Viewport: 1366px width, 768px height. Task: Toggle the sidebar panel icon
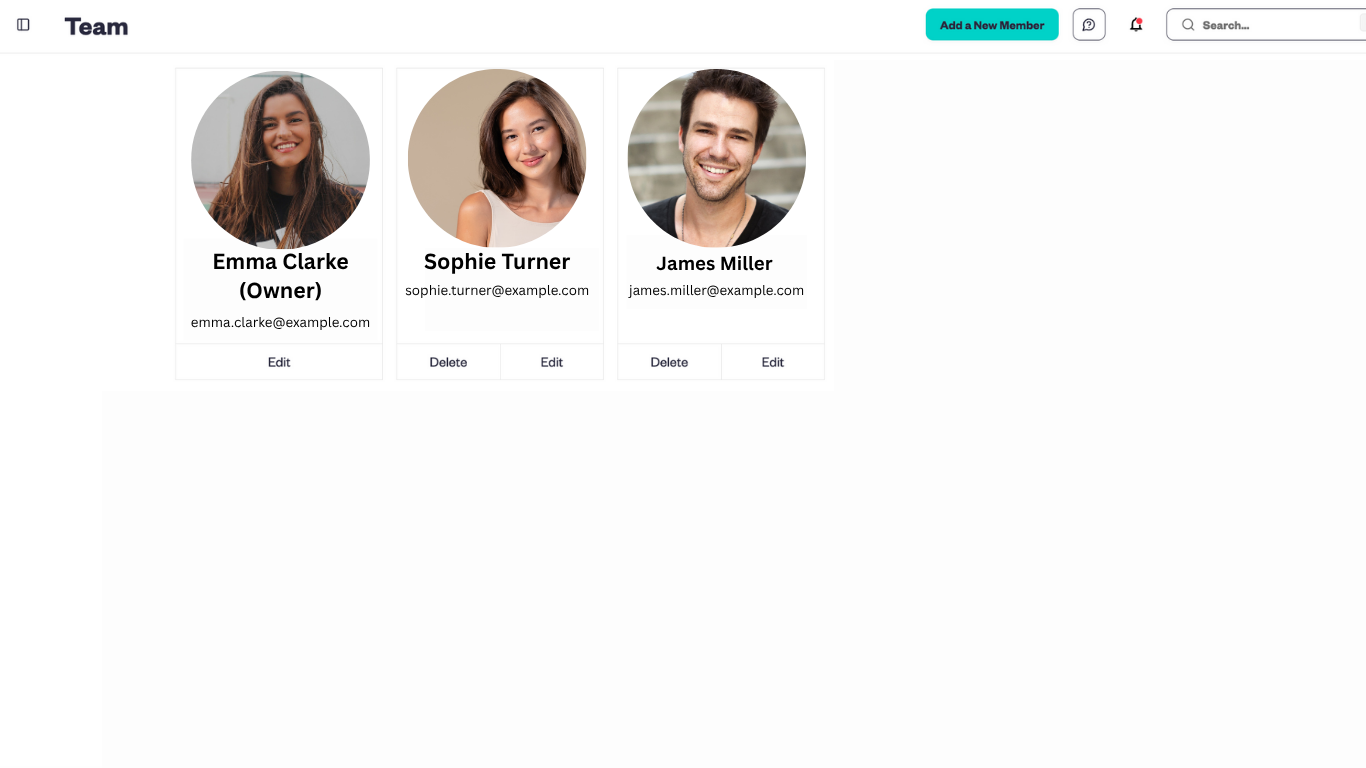[23, 25]
